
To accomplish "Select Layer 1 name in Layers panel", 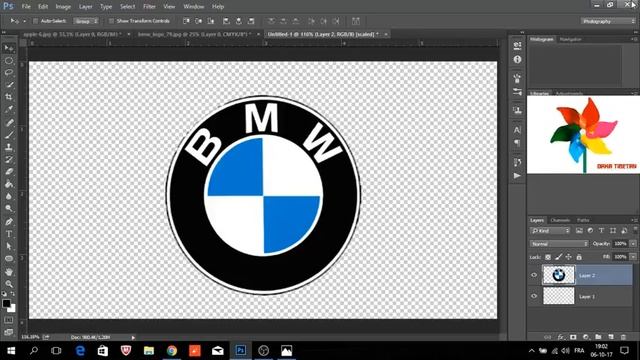I will [587, 297].
